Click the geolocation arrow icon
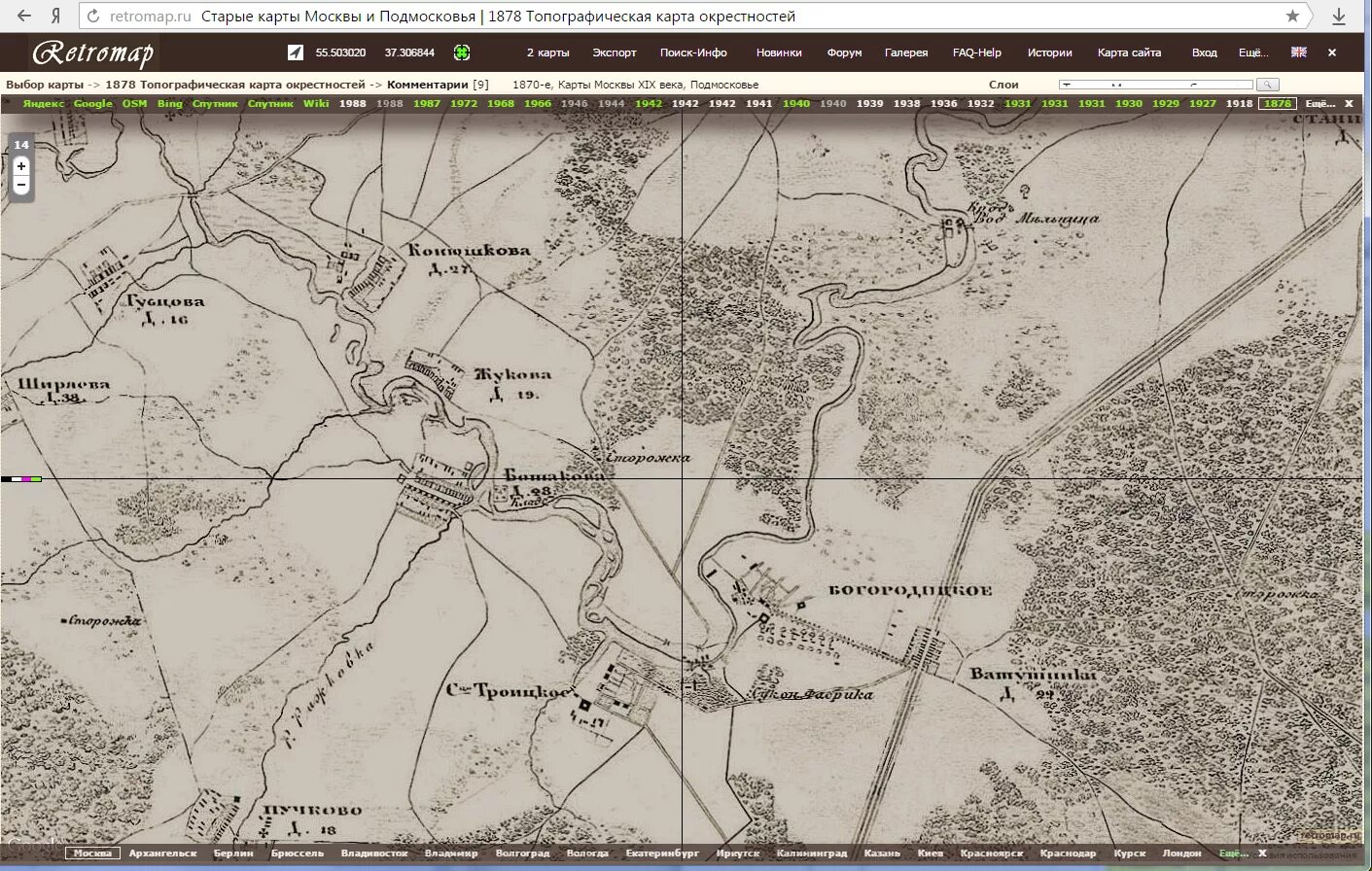This screenshot has height=871, width=1372. coord(296,52)
